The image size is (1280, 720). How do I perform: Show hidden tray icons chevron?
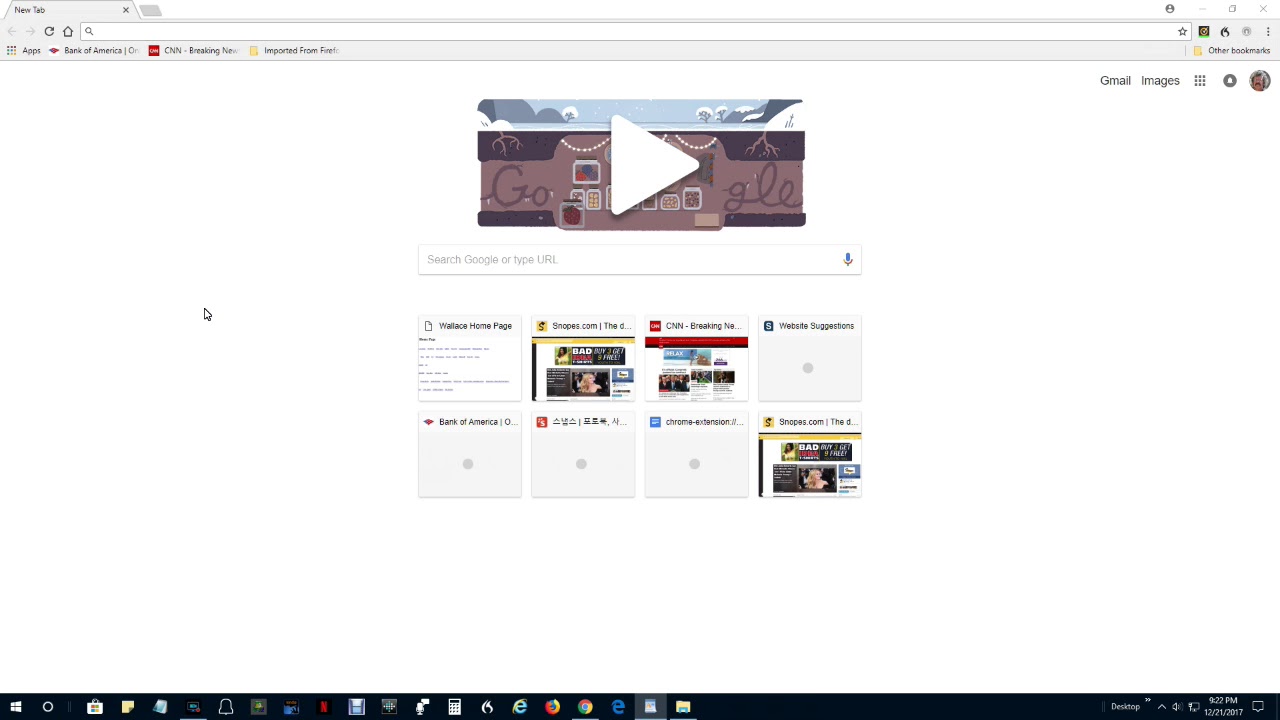click(x=1162, y=707)
